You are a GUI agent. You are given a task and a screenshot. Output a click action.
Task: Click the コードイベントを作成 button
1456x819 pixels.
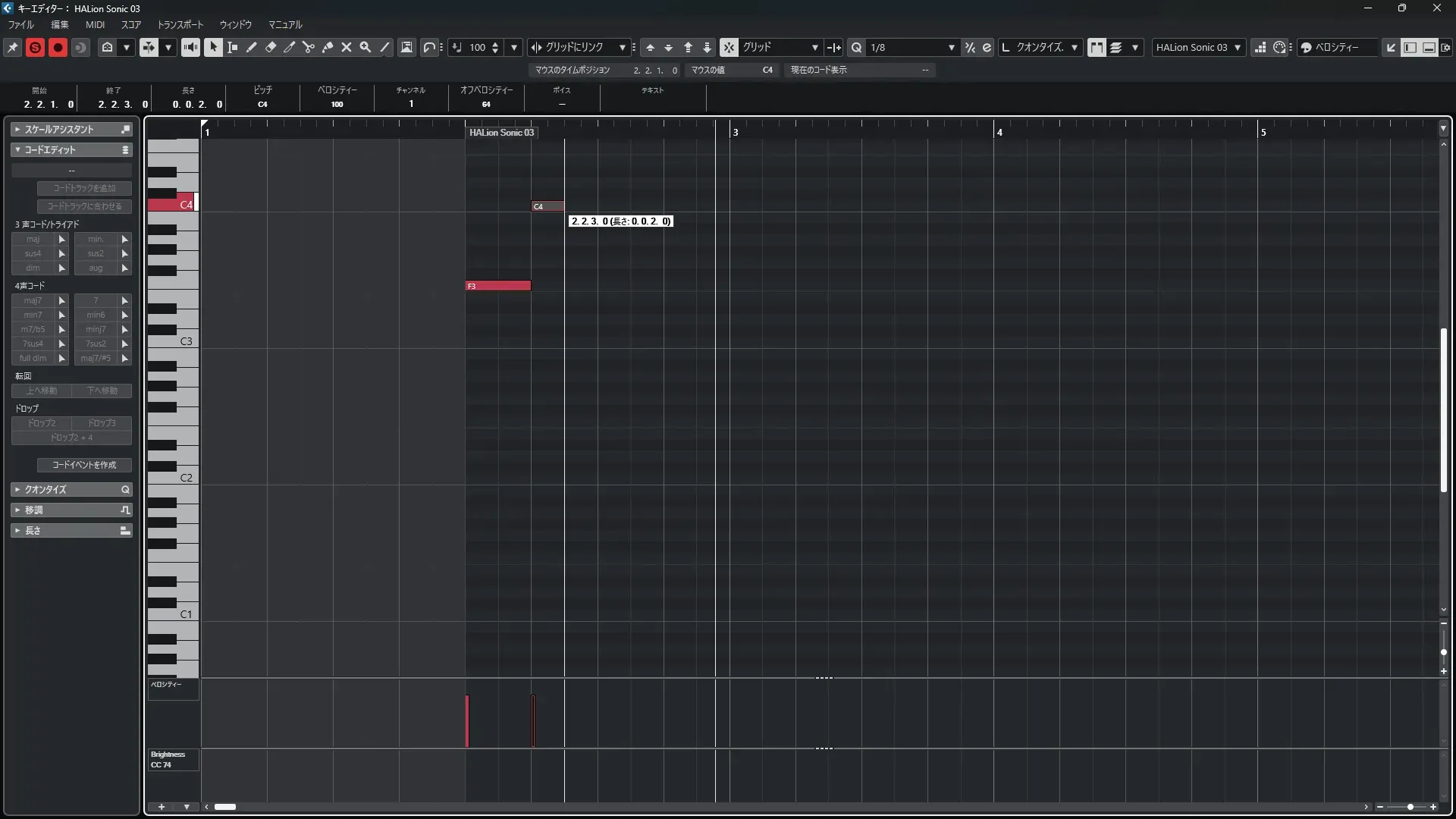(84, 465)
